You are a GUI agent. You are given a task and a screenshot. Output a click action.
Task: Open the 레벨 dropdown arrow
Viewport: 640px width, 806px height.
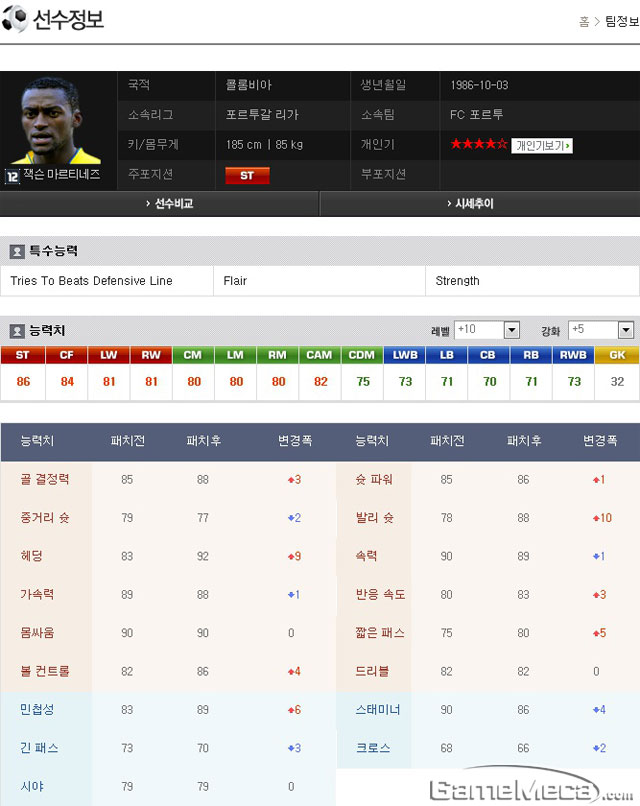[x=511, y=330]
